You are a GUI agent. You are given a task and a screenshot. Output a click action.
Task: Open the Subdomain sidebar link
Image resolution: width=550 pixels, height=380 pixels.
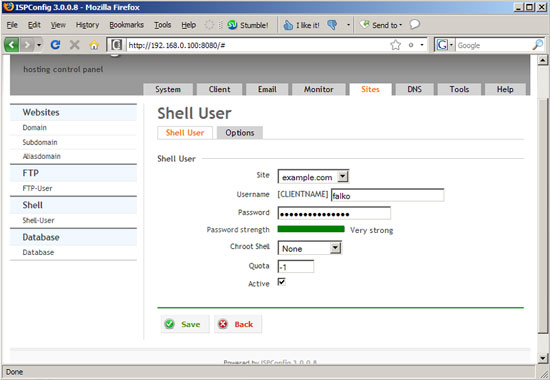(40, 142)
